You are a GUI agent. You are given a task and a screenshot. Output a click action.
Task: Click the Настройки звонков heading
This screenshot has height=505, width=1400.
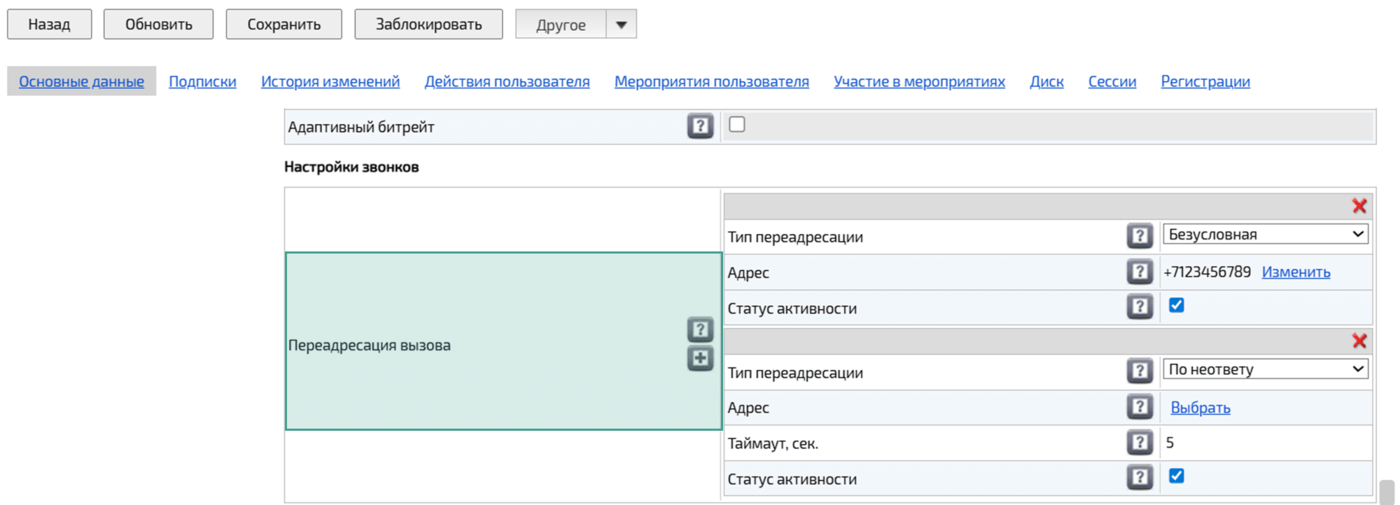tap(351, 167)
